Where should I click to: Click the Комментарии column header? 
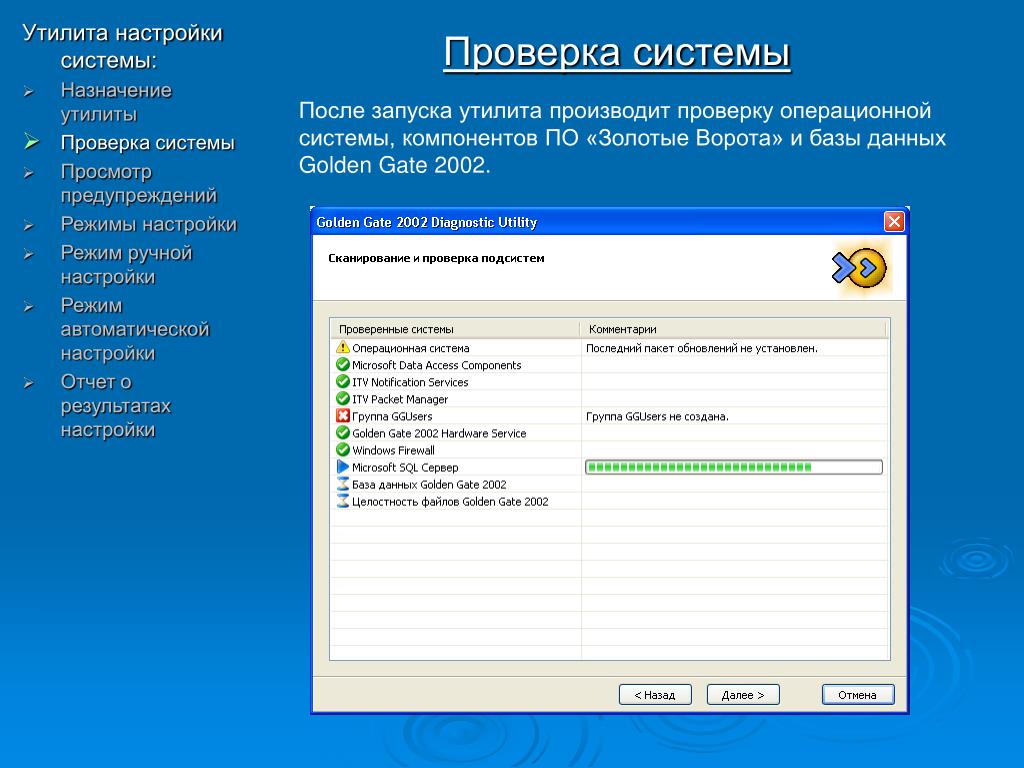coord(733,329)
